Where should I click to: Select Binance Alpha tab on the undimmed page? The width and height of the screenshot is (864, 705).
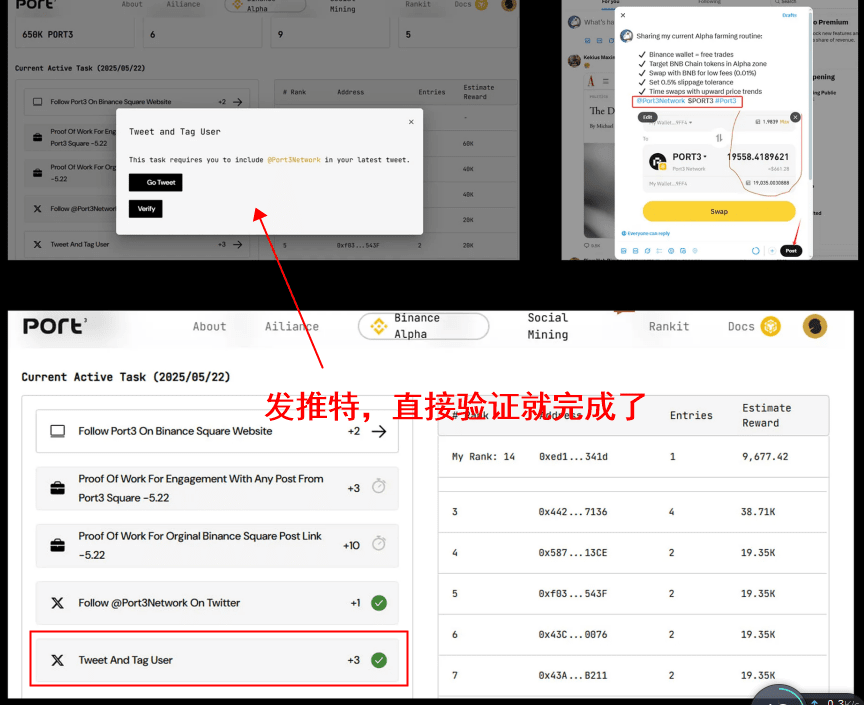click(x=423, y=326)
